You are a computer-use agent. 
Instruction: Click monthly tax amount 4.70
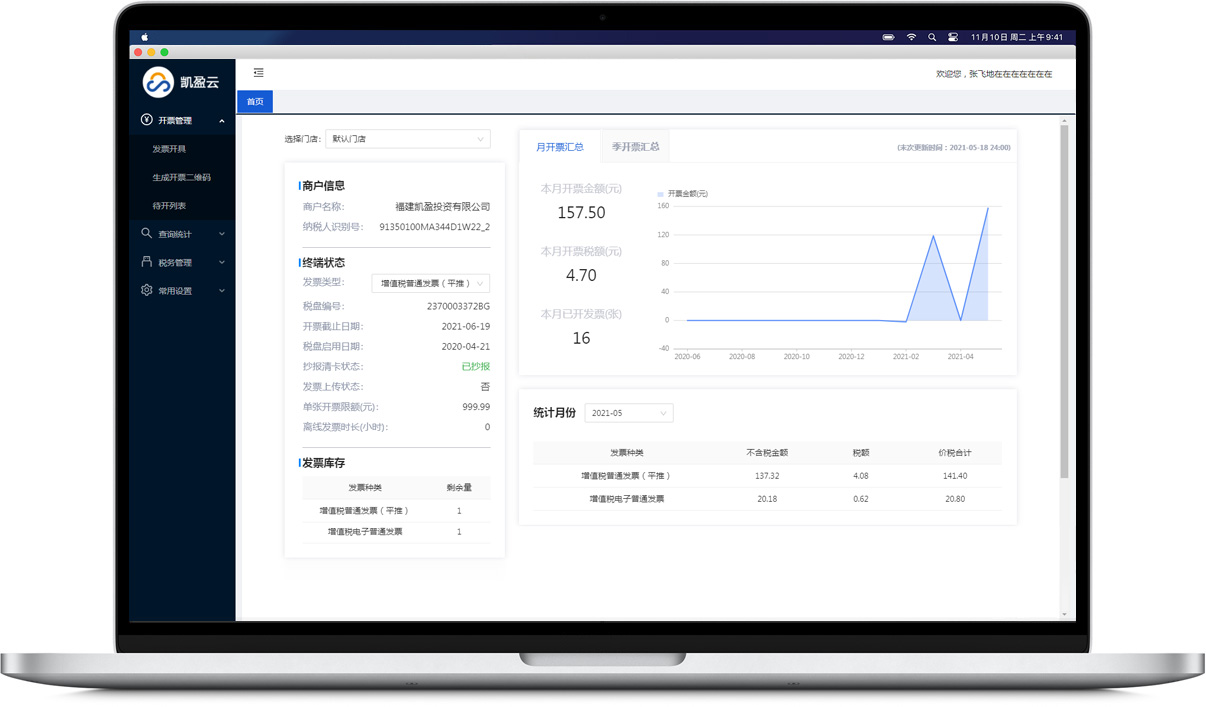coord(581,276)
